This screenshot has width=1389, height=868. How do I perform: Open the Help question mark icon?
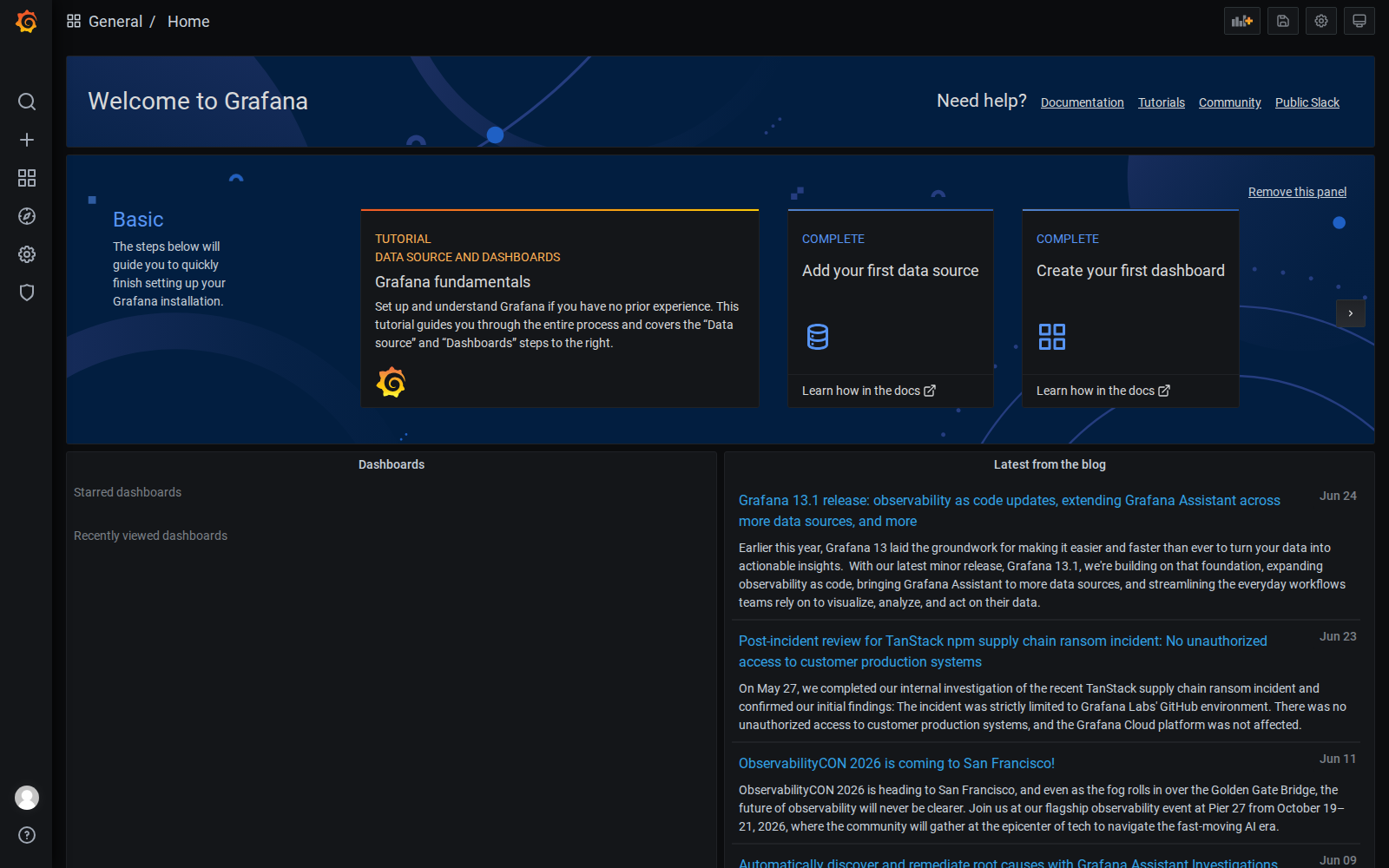tap(27, 835)
